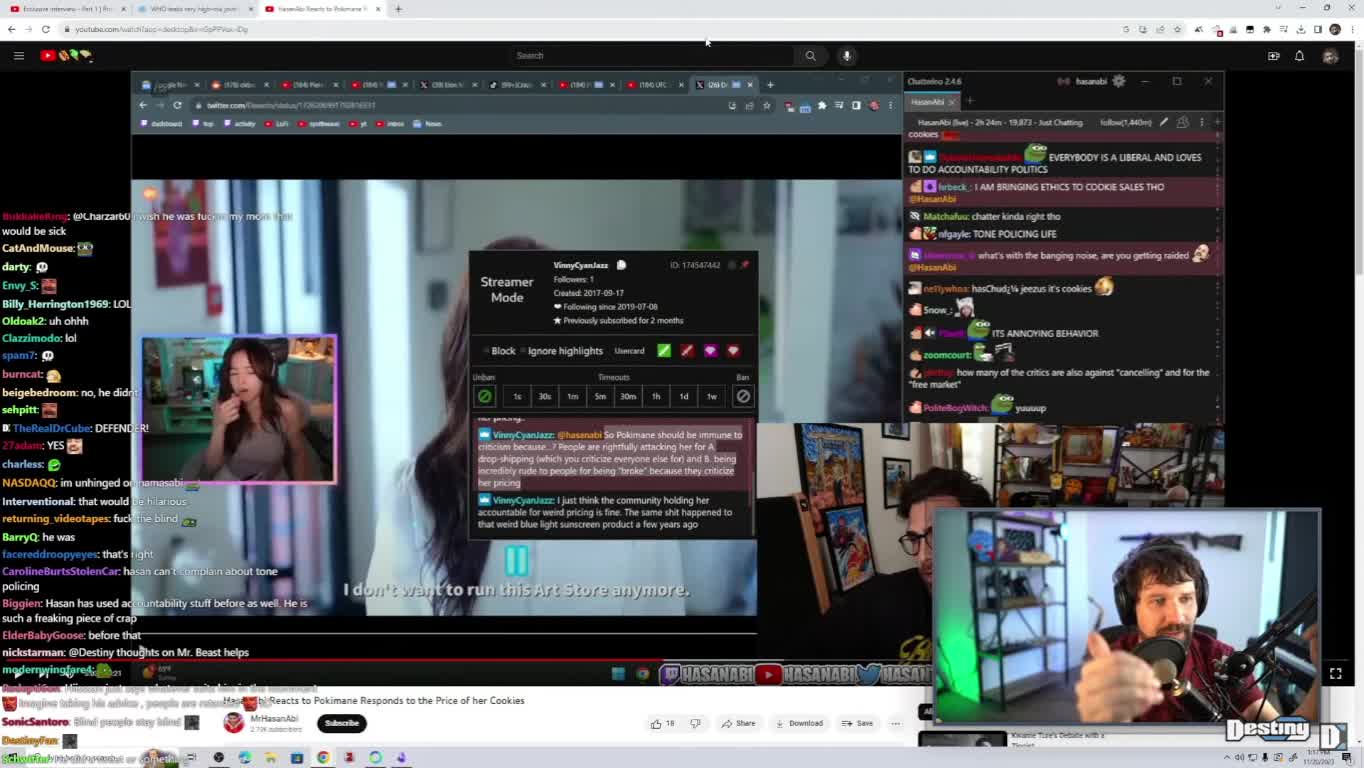Click the purple gem icon in the usercard
1364x768 pixels.
(x=710, y=351)
